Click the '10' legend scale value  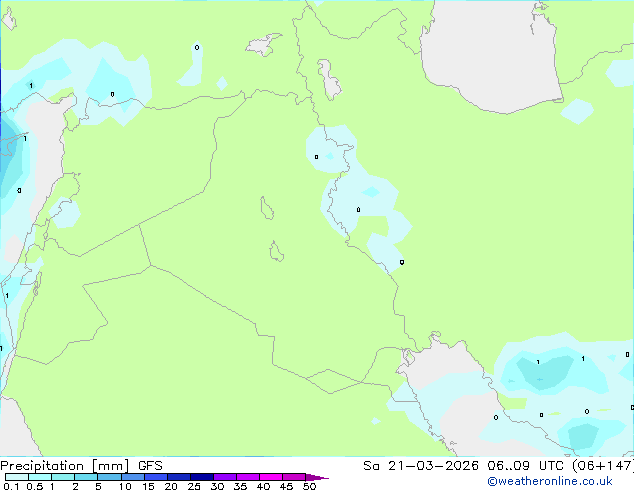pos(125,486)
